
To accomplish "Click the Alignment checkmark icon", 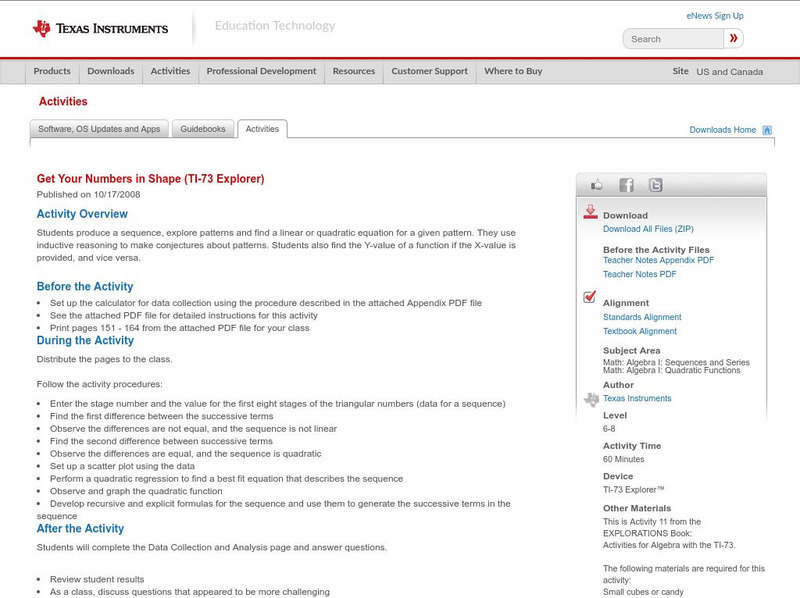I will click(589, 296).
